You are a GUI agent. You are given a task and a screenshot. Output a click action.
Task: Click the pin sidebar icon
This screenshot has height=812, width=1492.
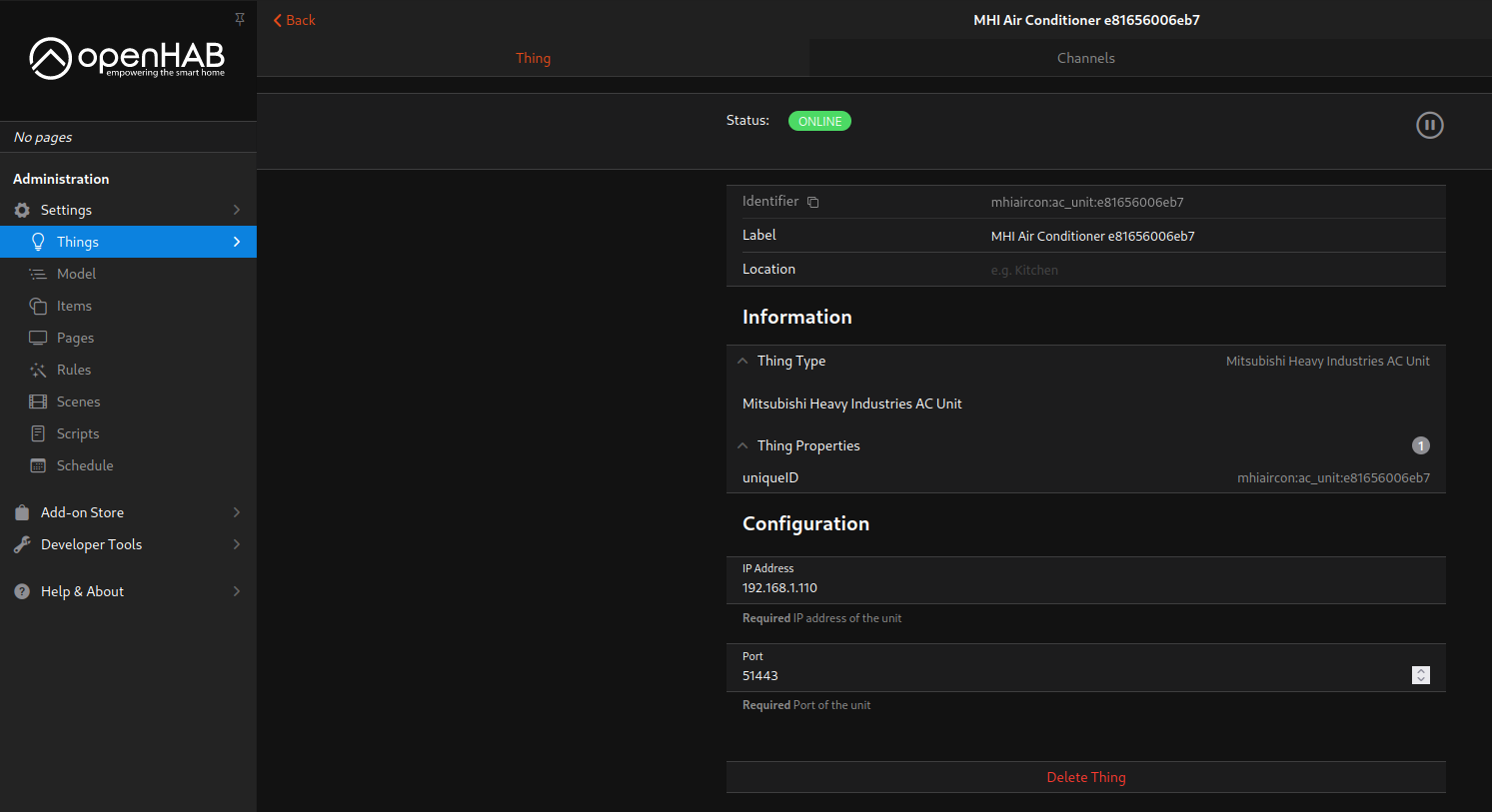click(240, 19)
